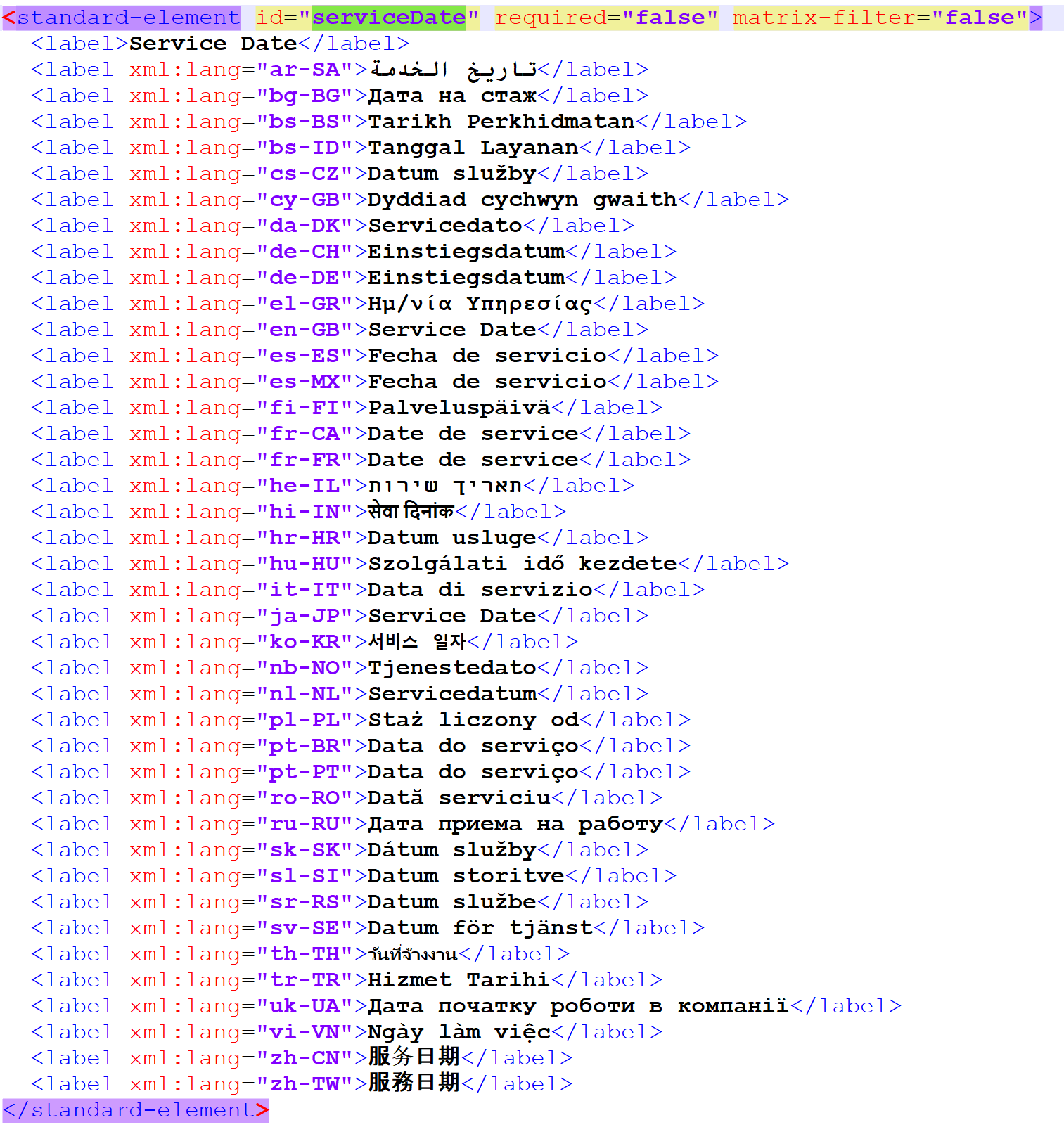Click Einstiegsdatum in the de-CH line
Screen dimensions: 1064x1127
(x=466, y=252)
